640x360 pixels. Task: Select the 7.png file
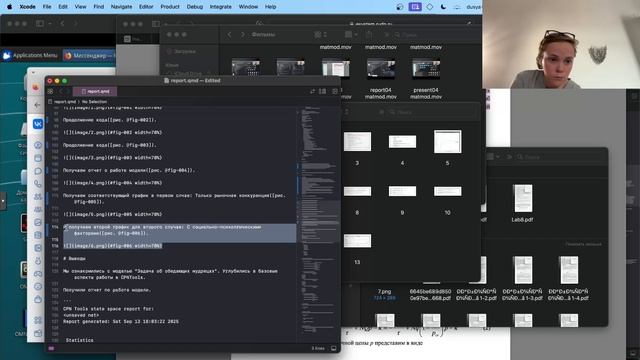[384, 294]
